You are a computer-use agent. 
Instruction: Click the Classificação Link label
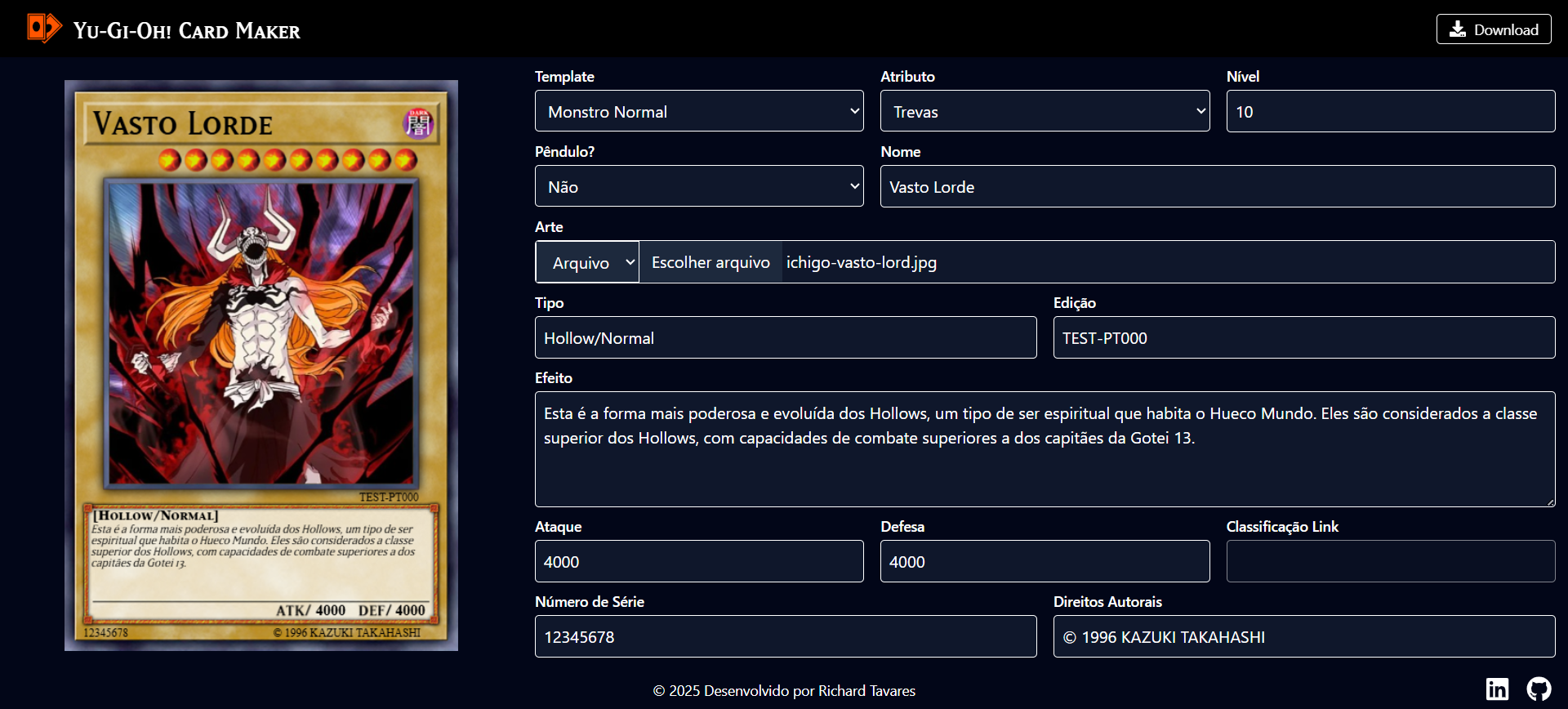coord(1282,527)
